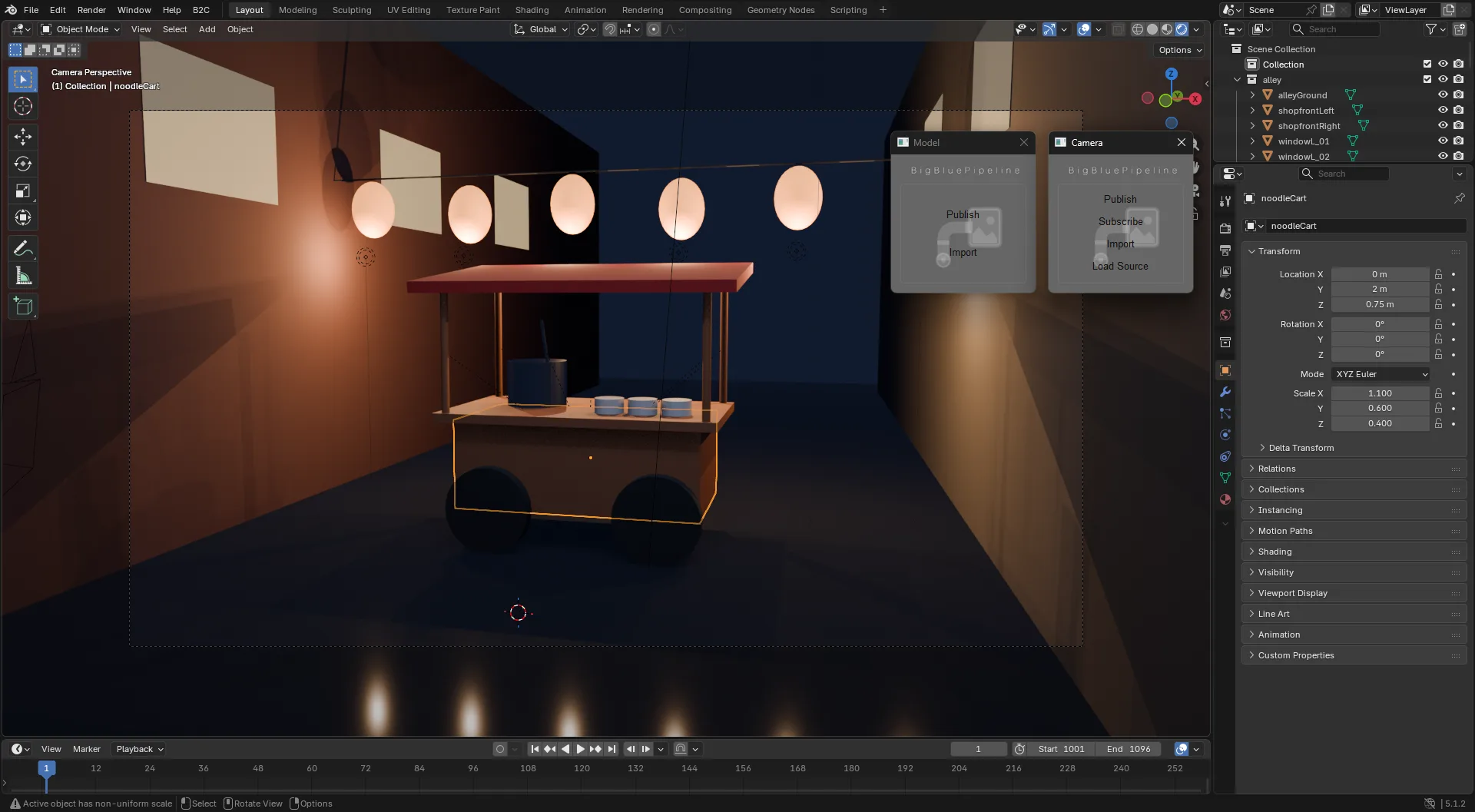The height and width of the screenshot is (812, 1475).
Task: Select the Measure tool
Action: coord(23,276)
